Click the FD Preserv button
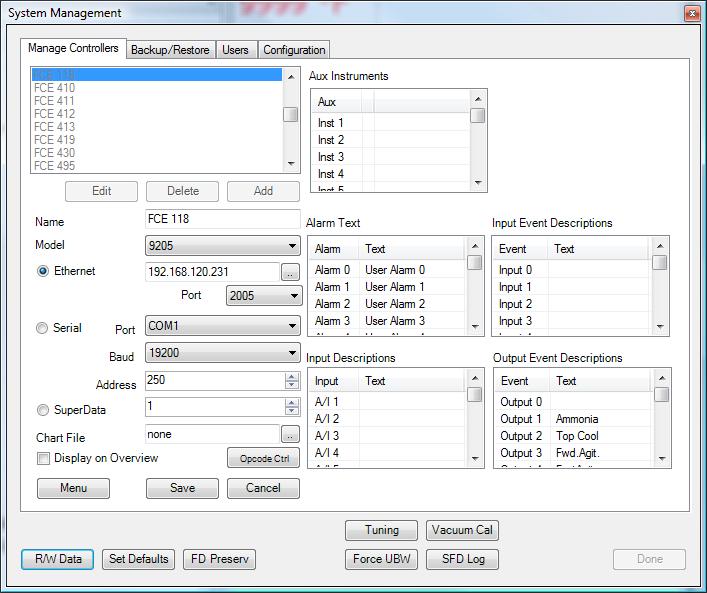Image resolution: width=707 pixels, height=593 pixels. coord(220,559)
